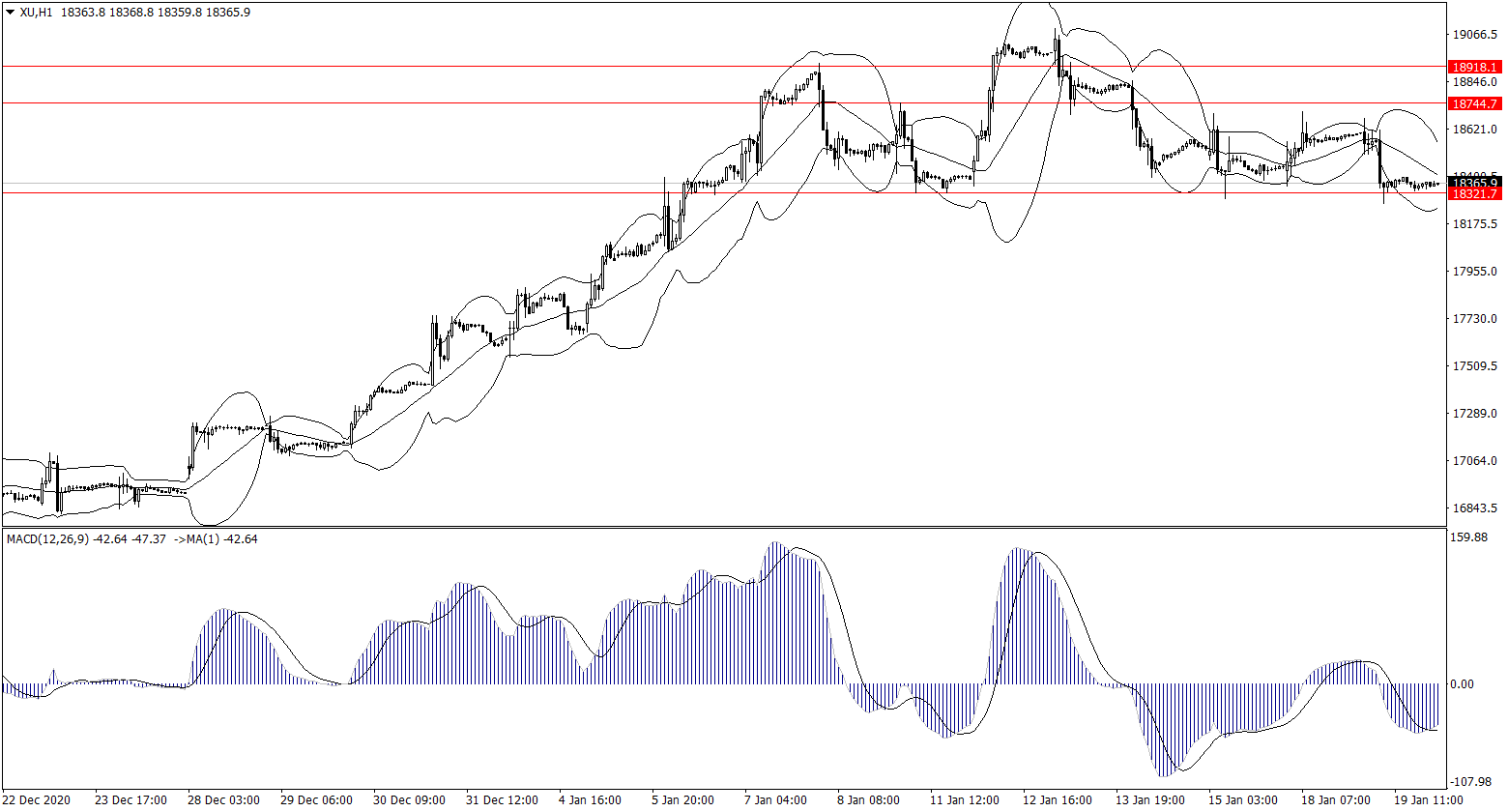
Task: Click the 16843.5 price scale label
Action: (x=1474, y=508)
